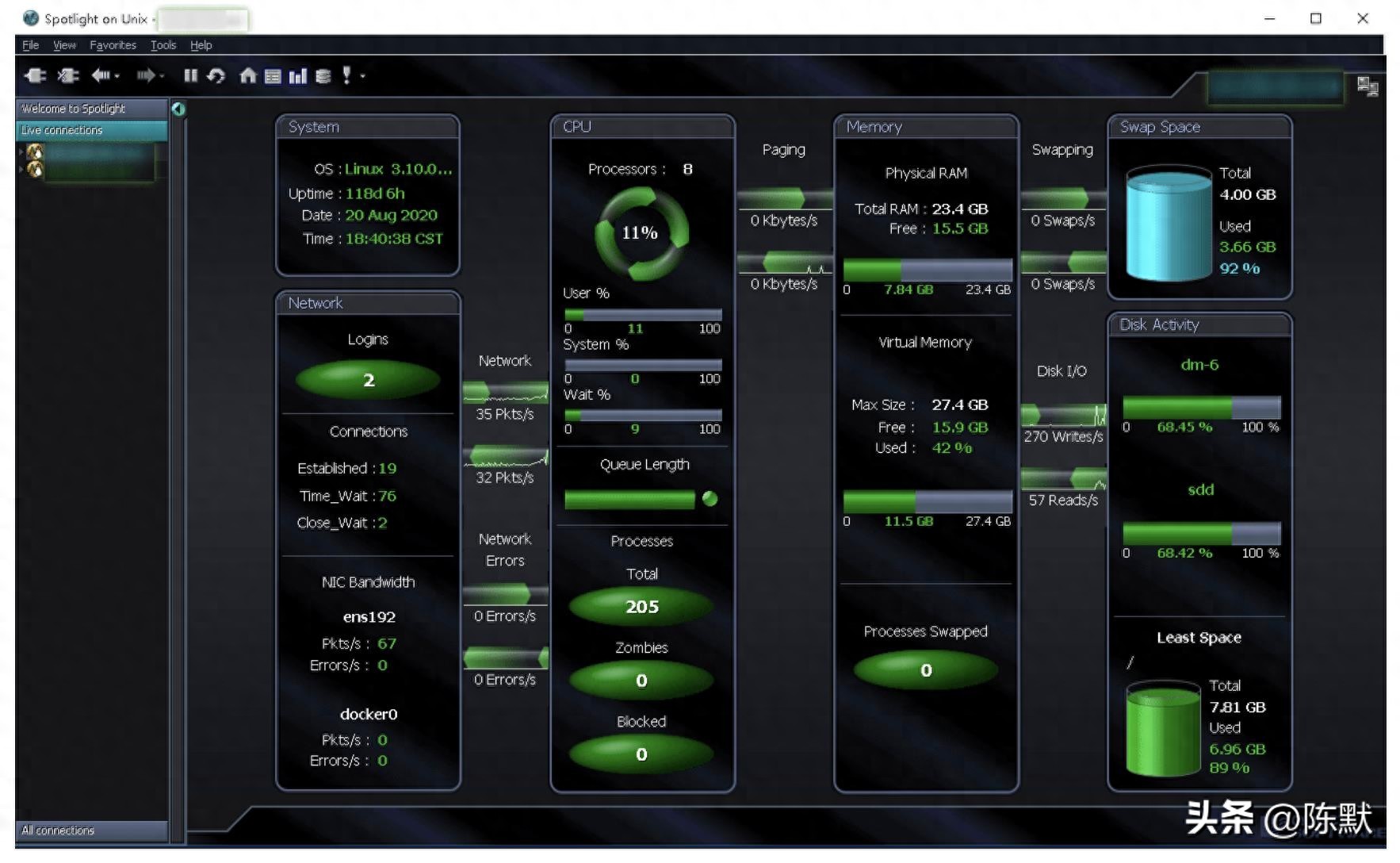Image resolution: width=1400 pixels, height=863 pixels.
Task: Click the sdd disk activity bar
Action: 1202,533
